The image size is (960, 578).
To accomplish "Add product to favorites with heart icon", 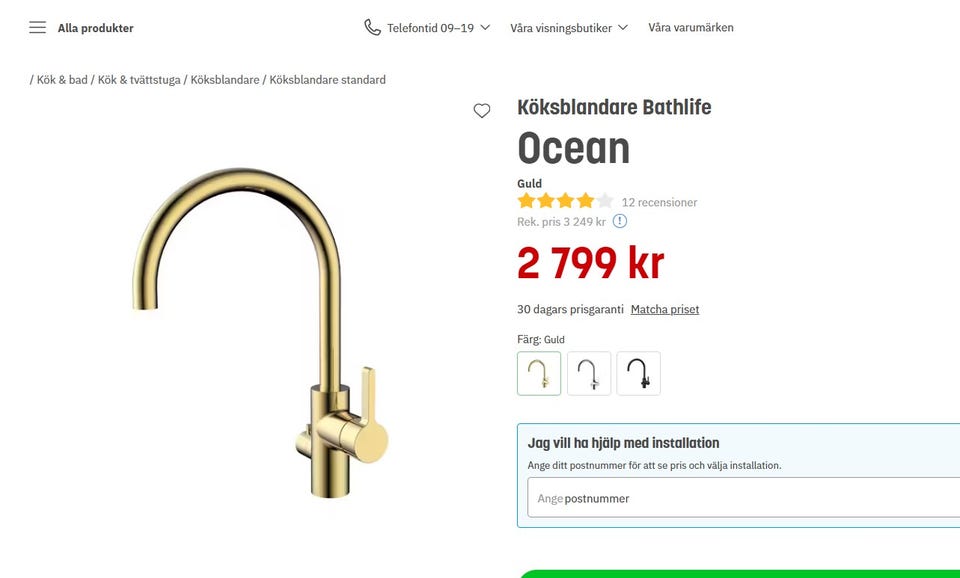I will [x=482, y=111].
